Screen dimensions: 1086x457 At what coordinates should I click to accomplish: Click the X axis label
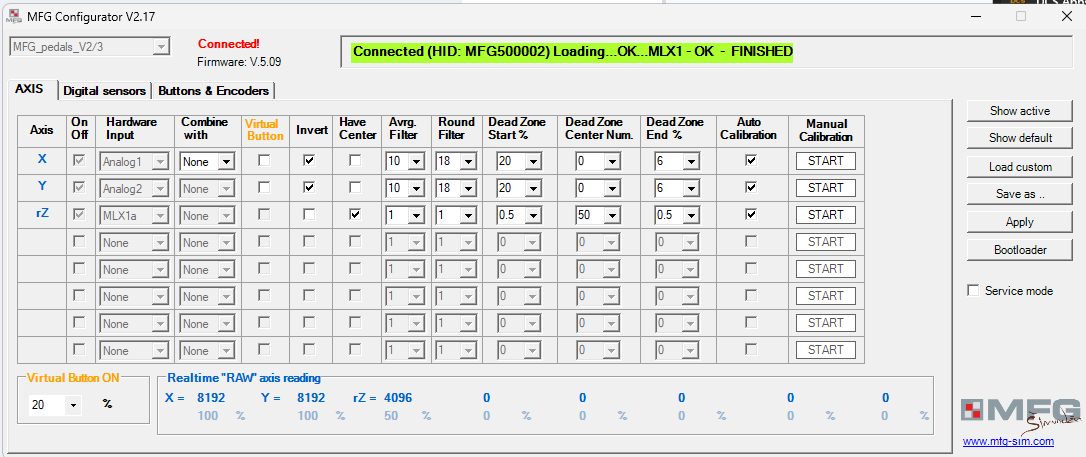[42, 159]
